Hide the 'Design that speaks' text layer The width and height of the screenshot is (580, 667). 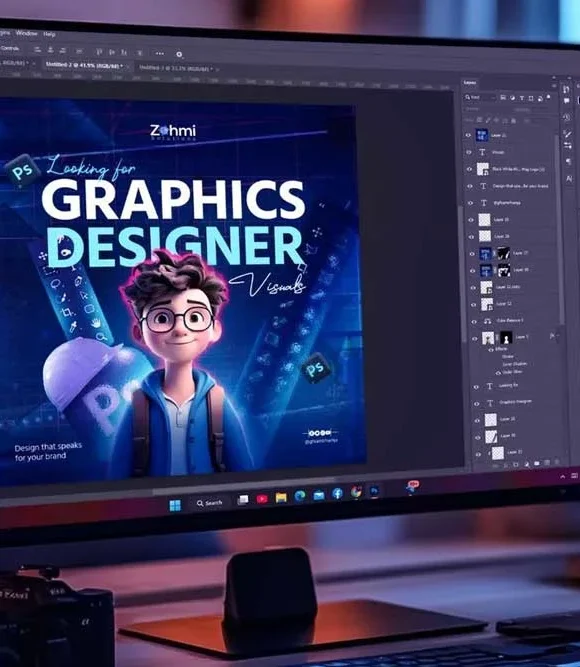click(x=470, y=186)
